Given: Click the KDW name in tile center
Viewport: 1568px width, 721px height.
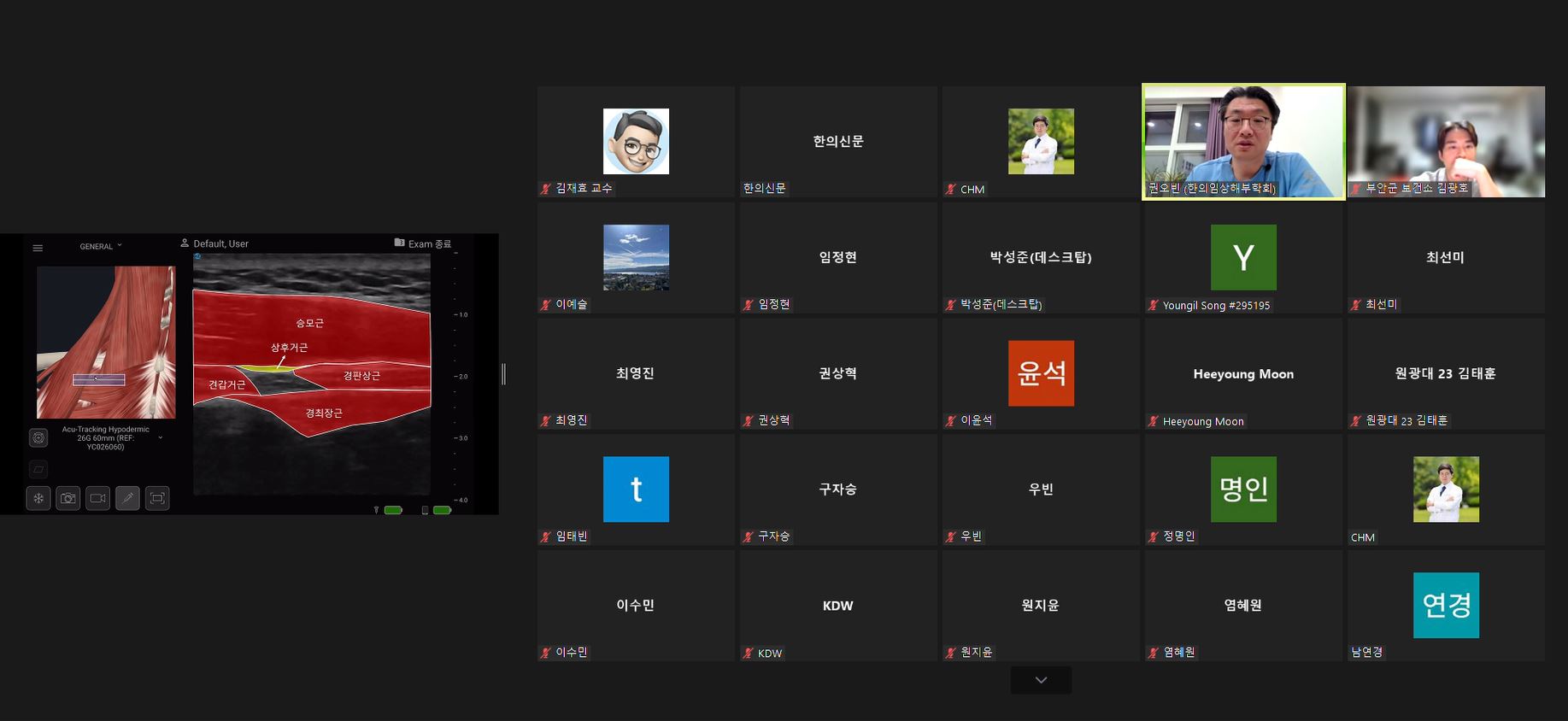Looking at the screenshot, I should click(x=838, y=606).
